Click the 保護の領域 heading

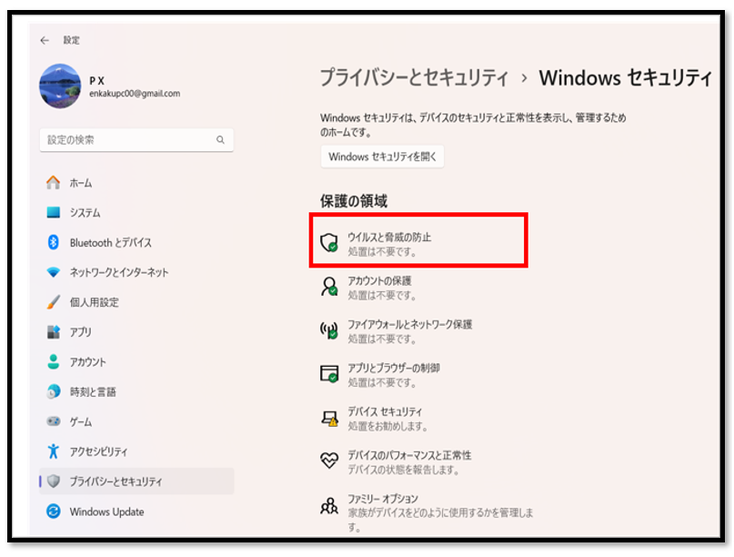[354, 201]
